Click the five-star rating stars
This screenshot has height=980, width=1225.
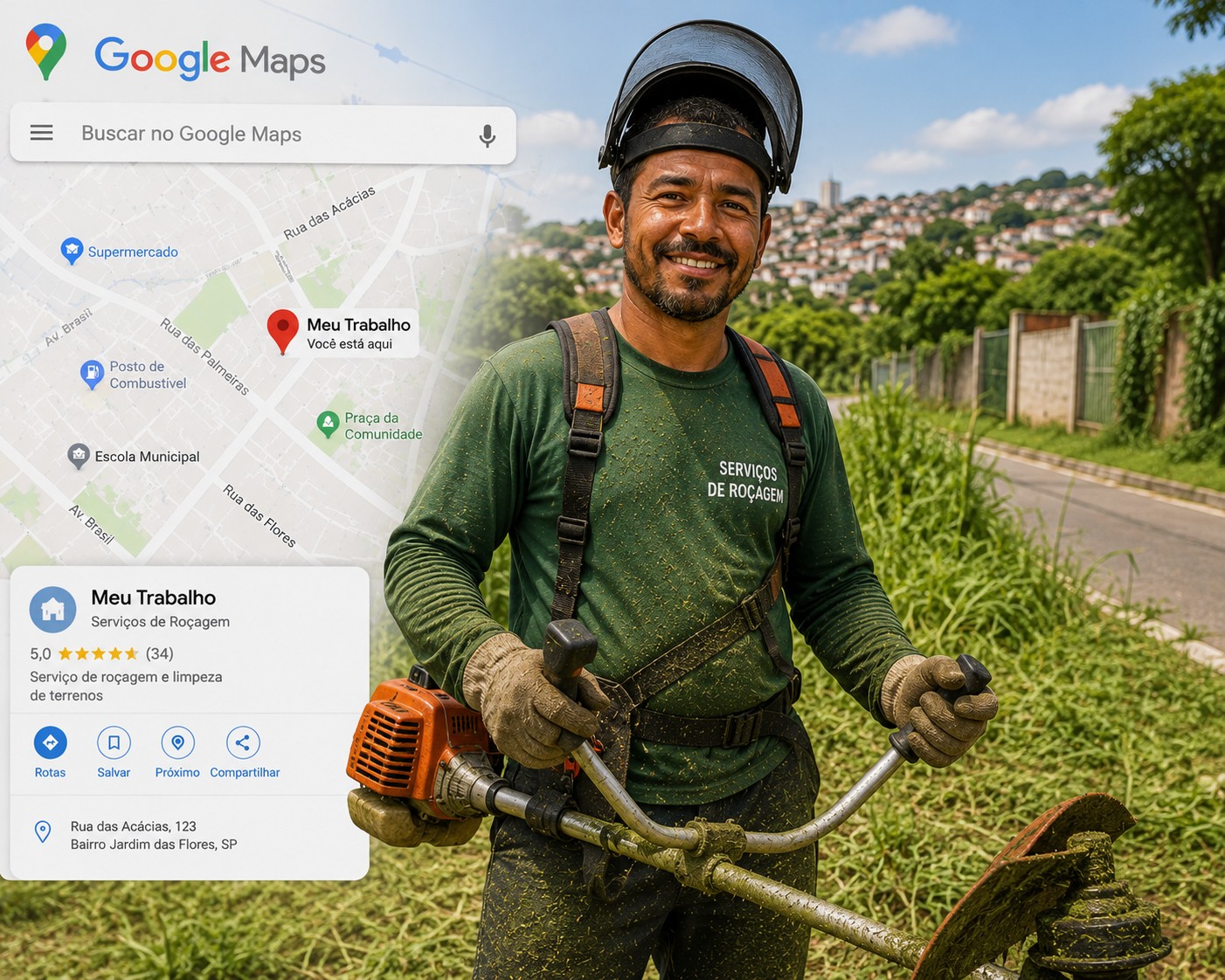(98, 653)
